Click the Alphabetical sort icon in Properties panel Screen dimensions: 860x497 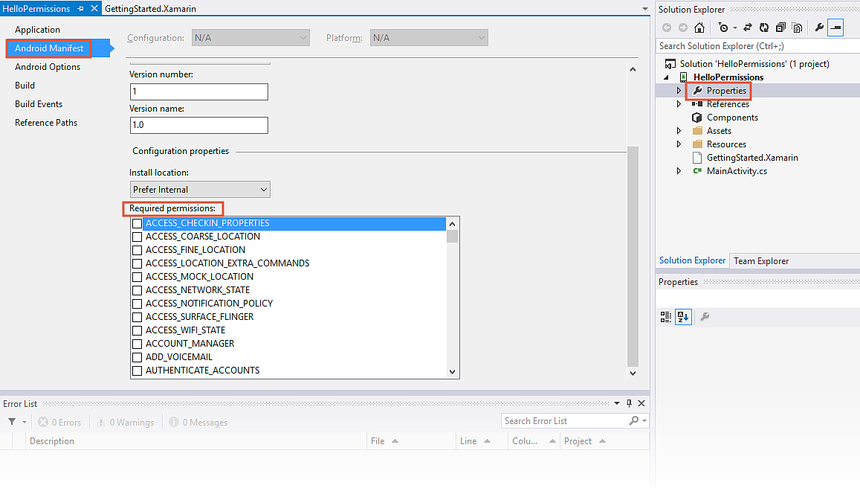(683, 317)
